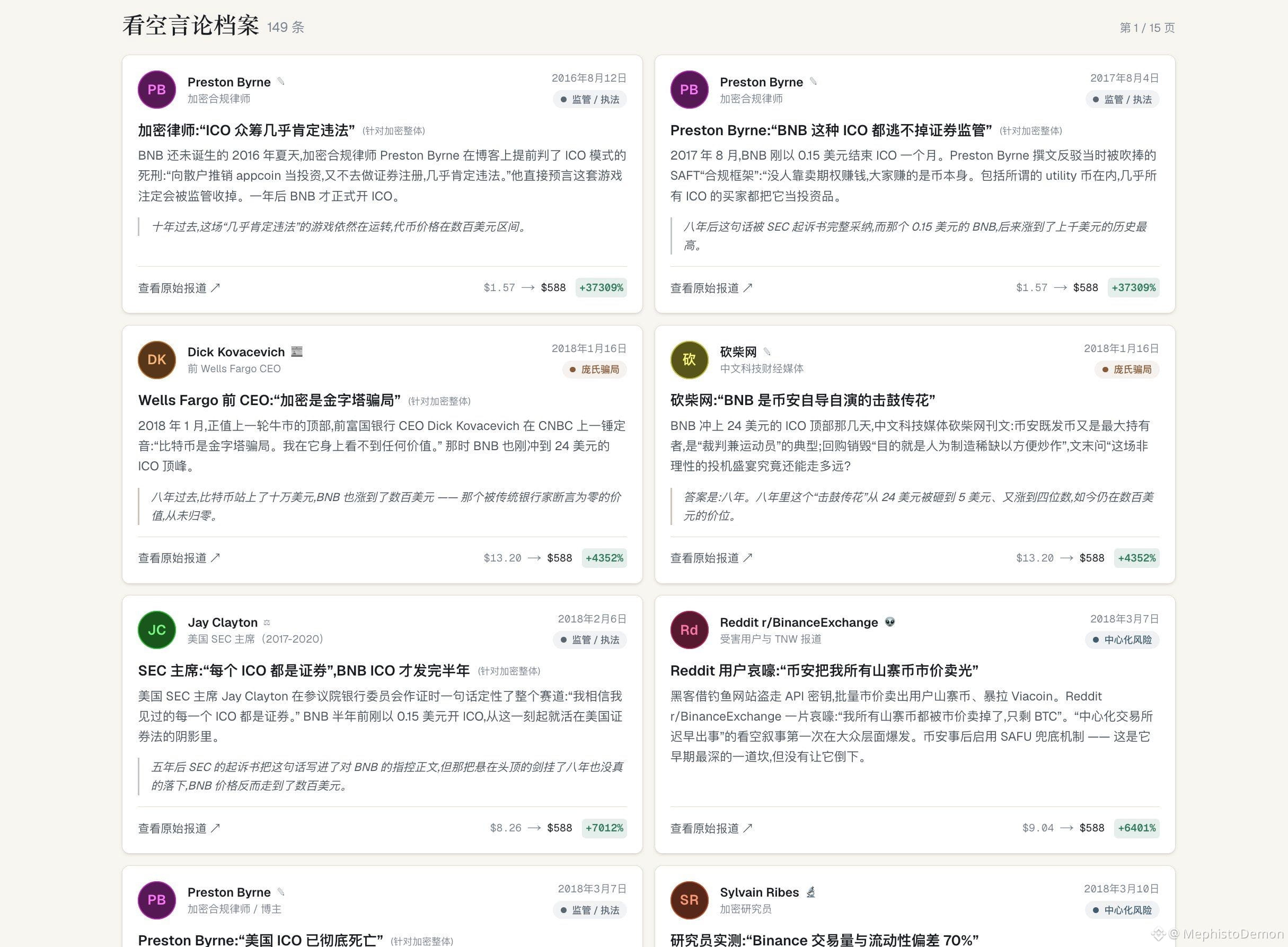Click the title Preston Byrne:“美国 ICO 已彻底死亡”

pyautogui.click(x=261, y=940)
